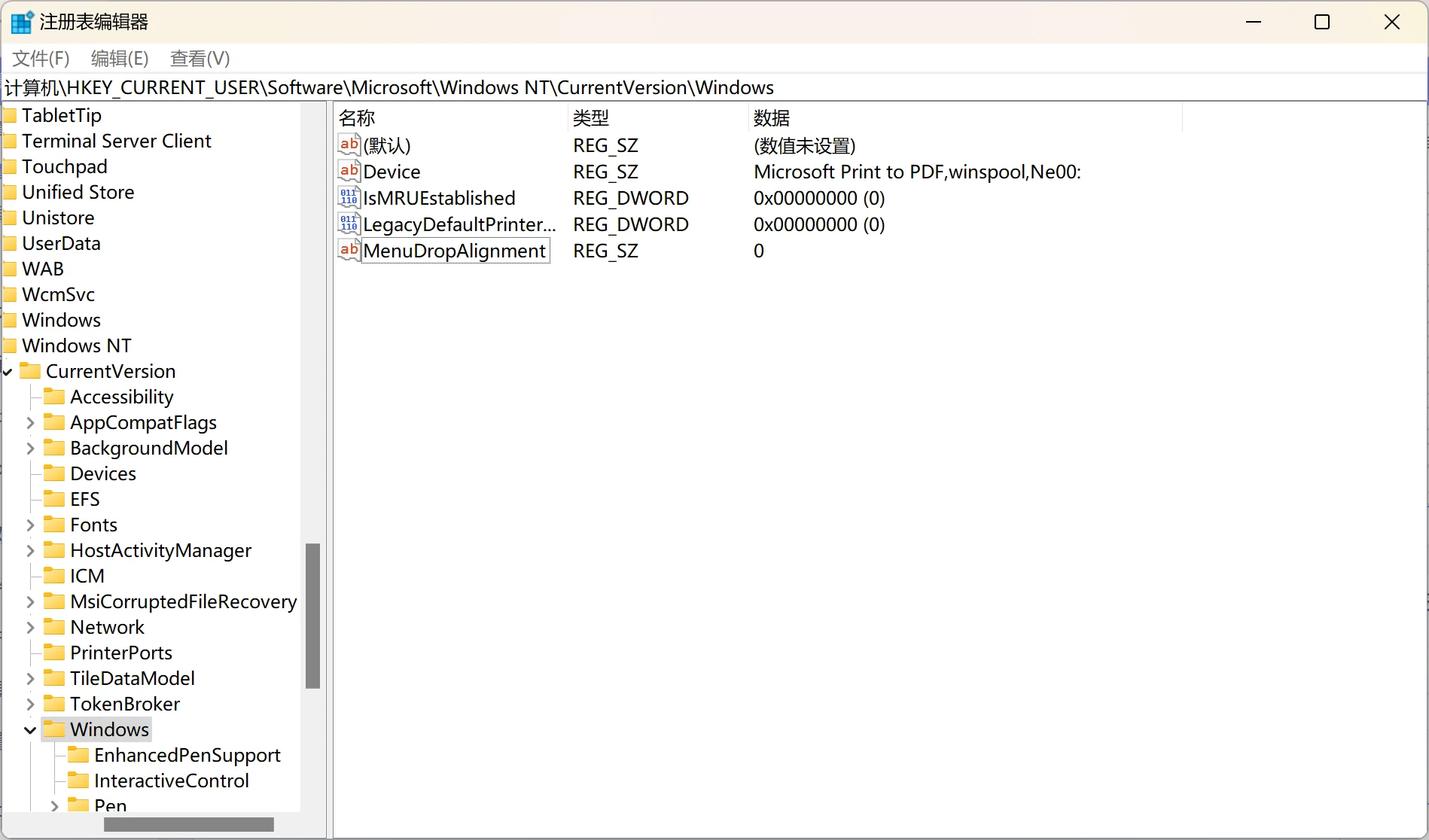Click the PrinterPorts folder icon
Image resolution: width=1429 pixels, height=840 pixels.
[x=54, y=653]
